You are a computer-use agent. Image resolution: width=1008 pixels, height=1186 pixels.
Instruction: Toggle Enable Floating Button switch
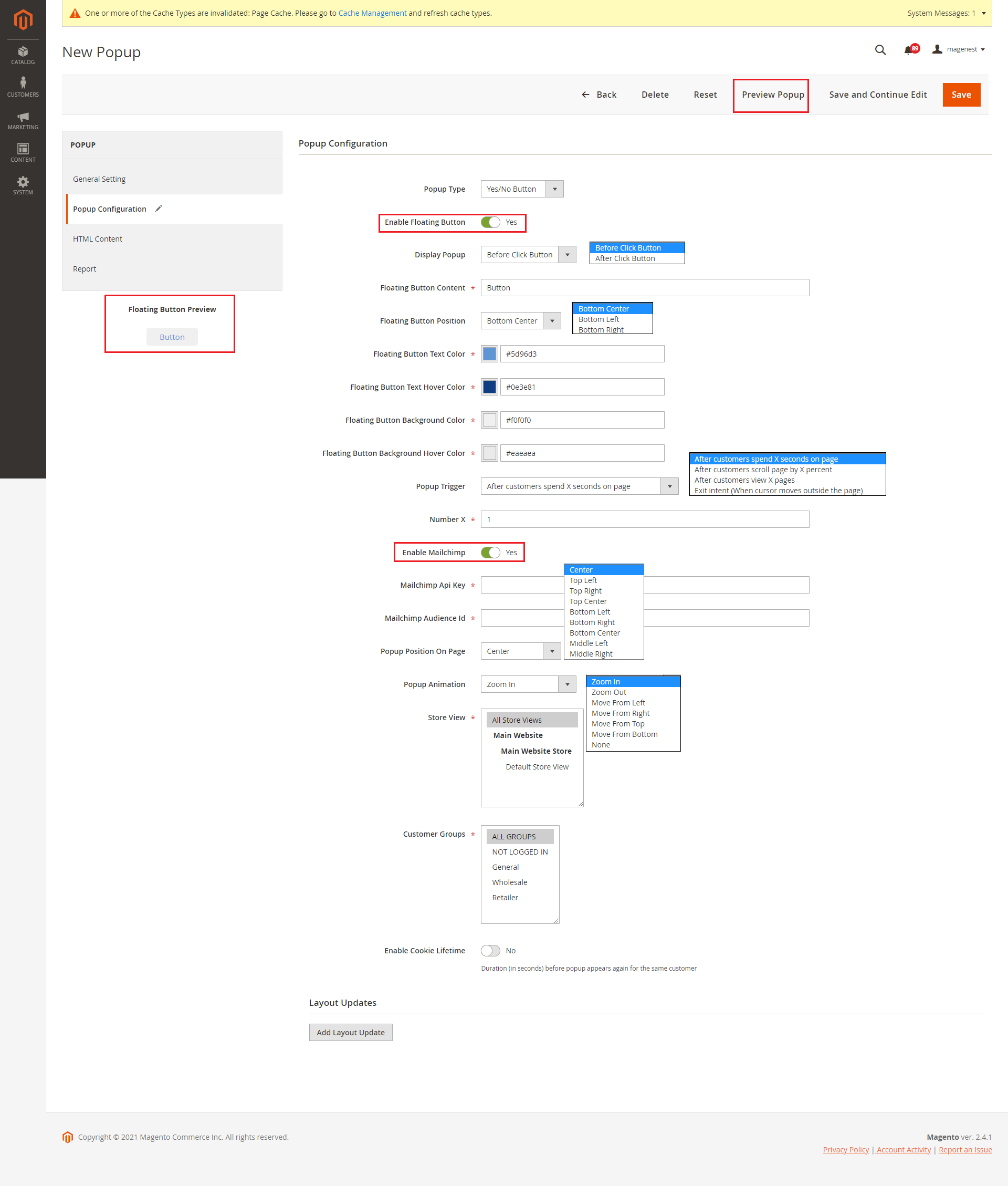(x=490, y=222)
